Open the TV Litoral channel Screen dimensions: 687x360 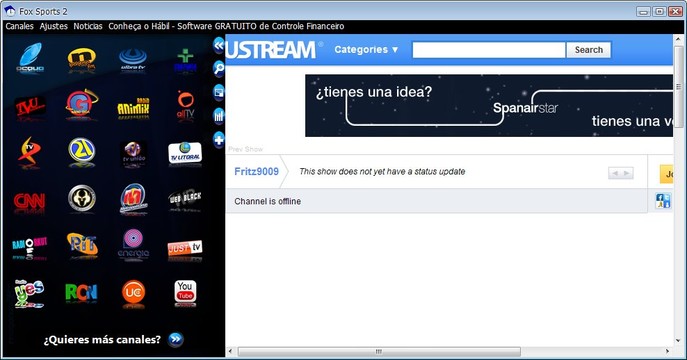tap(185, 153)
